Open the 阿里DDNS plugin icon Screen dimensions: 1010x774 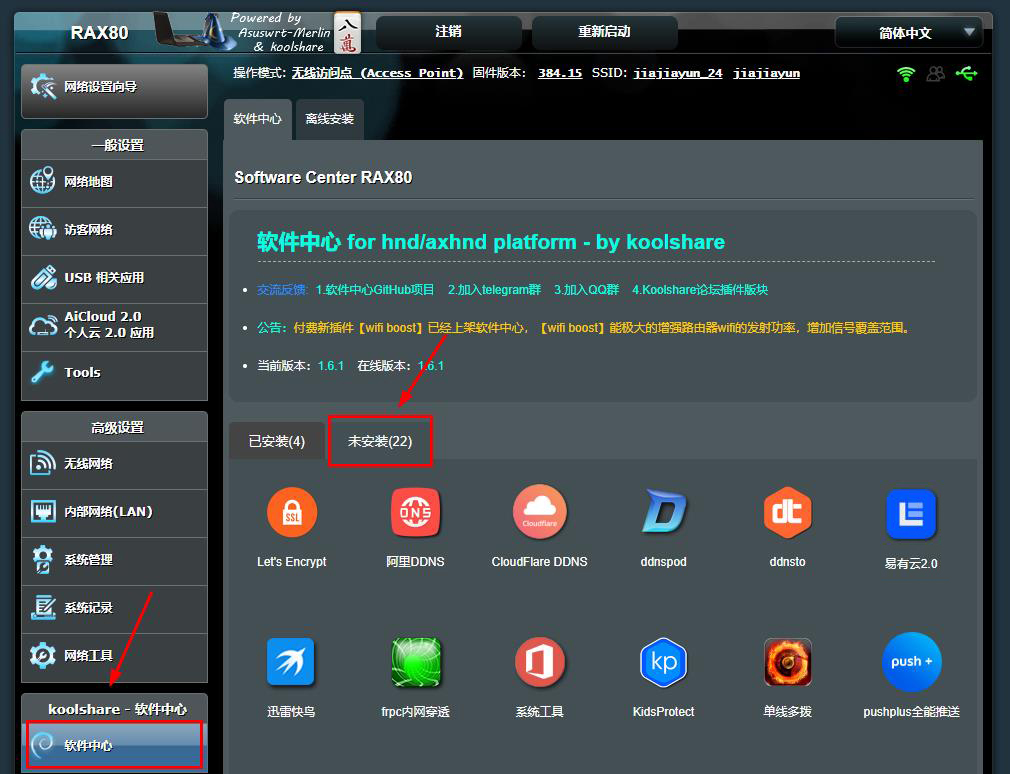415,513
